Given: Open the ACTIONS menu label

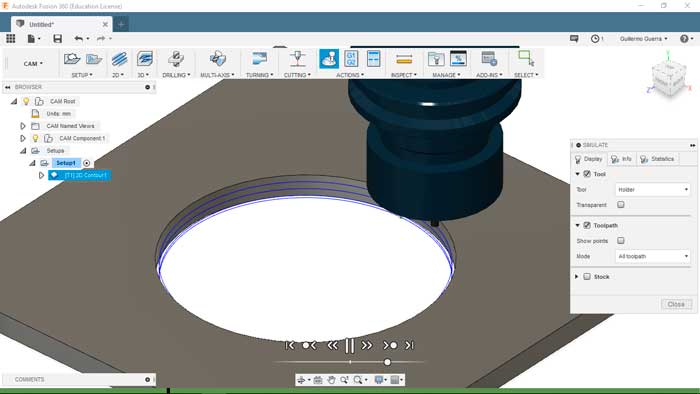Looking at the screenshot, I should (x=350, y=75).
